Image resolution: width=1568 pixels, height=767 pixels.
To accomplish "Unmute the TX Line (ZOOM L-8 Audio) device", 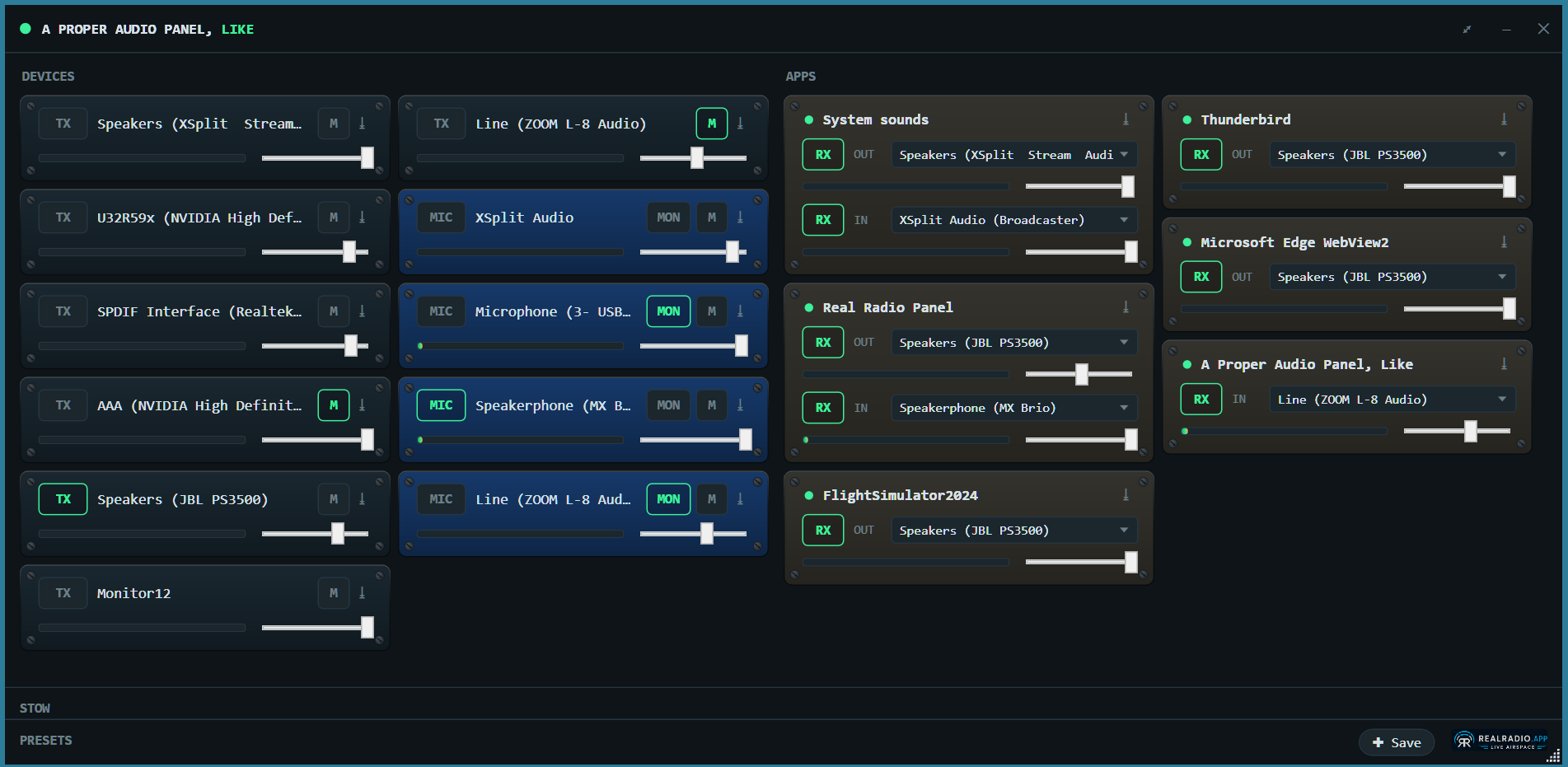I will [712, 124].
